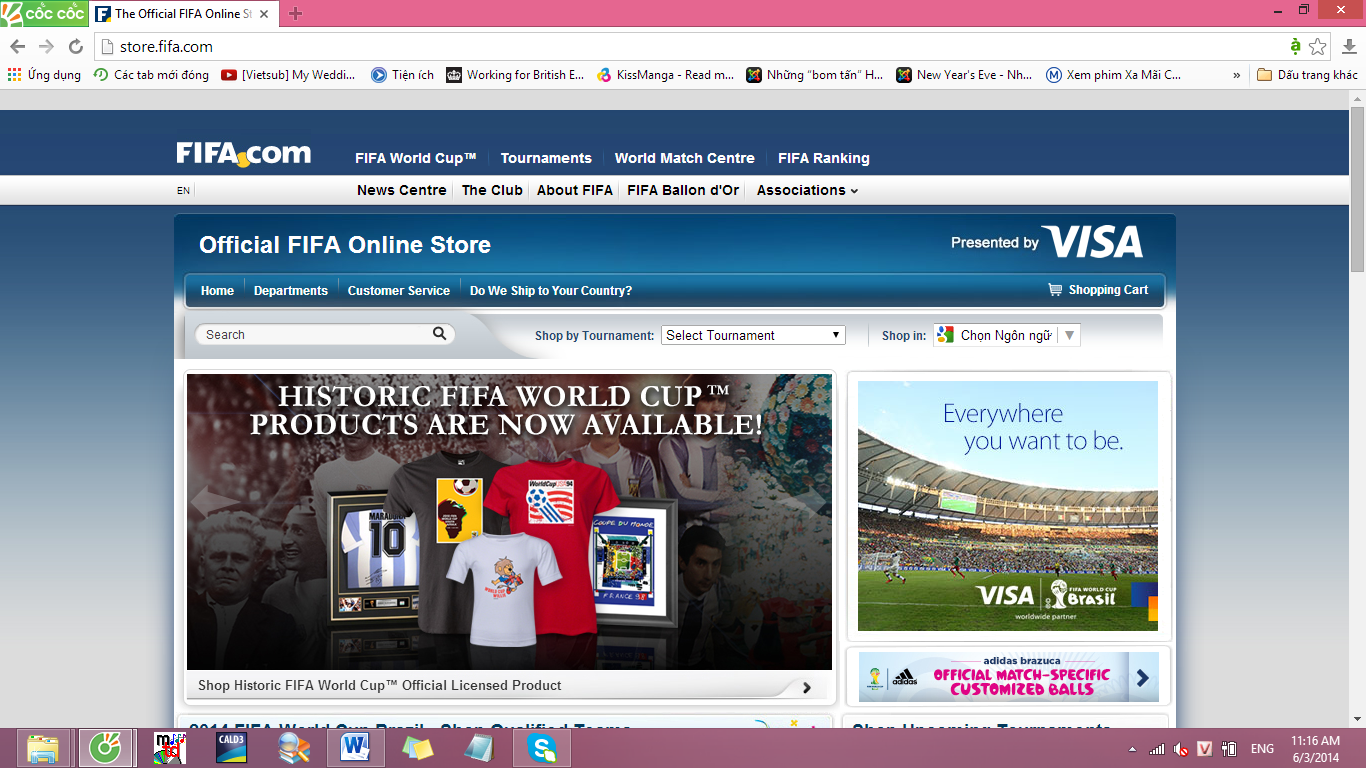This screenshot has width=1366, height=768.
Task: Click the FIFA.com logo
Action: 243,154
